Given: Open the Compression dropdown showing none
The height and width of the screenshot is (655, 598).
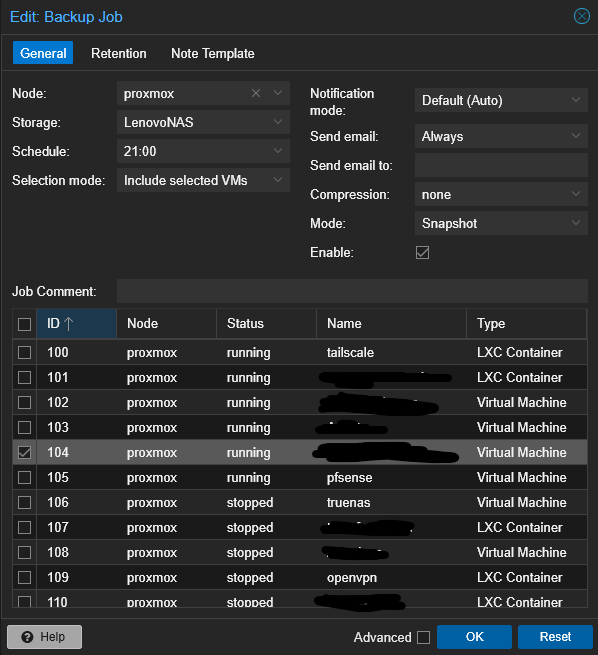Looking at the screenshot, I should [501, 194].
